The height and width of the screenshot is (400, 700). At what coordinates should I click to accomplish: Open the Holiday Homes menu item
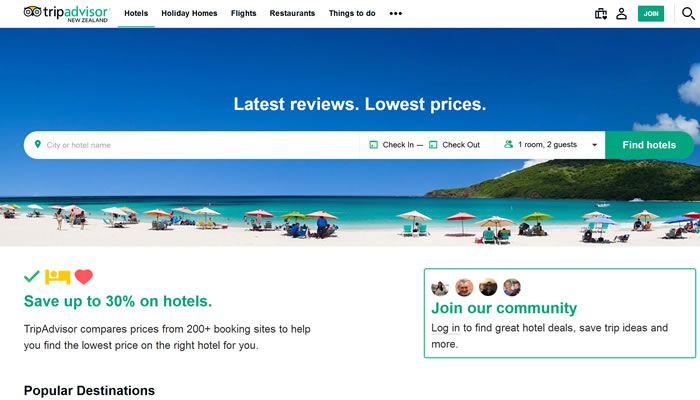(189, 13)
